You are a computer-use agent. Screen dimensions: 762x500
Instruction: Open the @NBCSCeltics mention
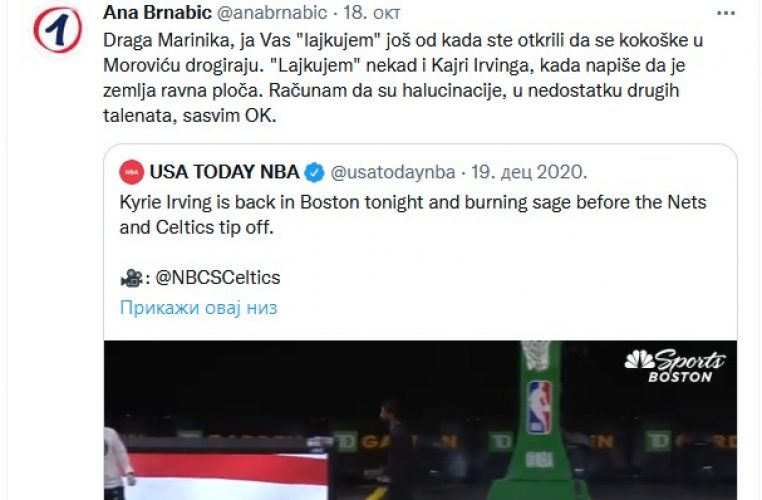tap(218, 277)
